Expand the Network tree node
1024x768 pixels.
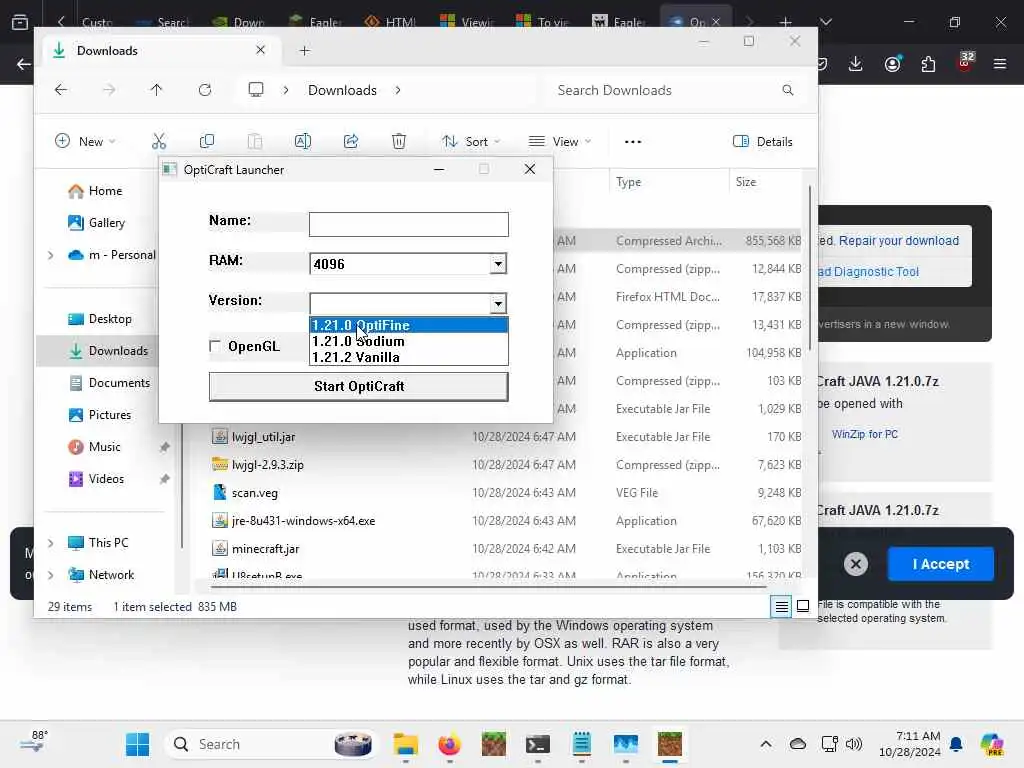[x=51, y=575]
